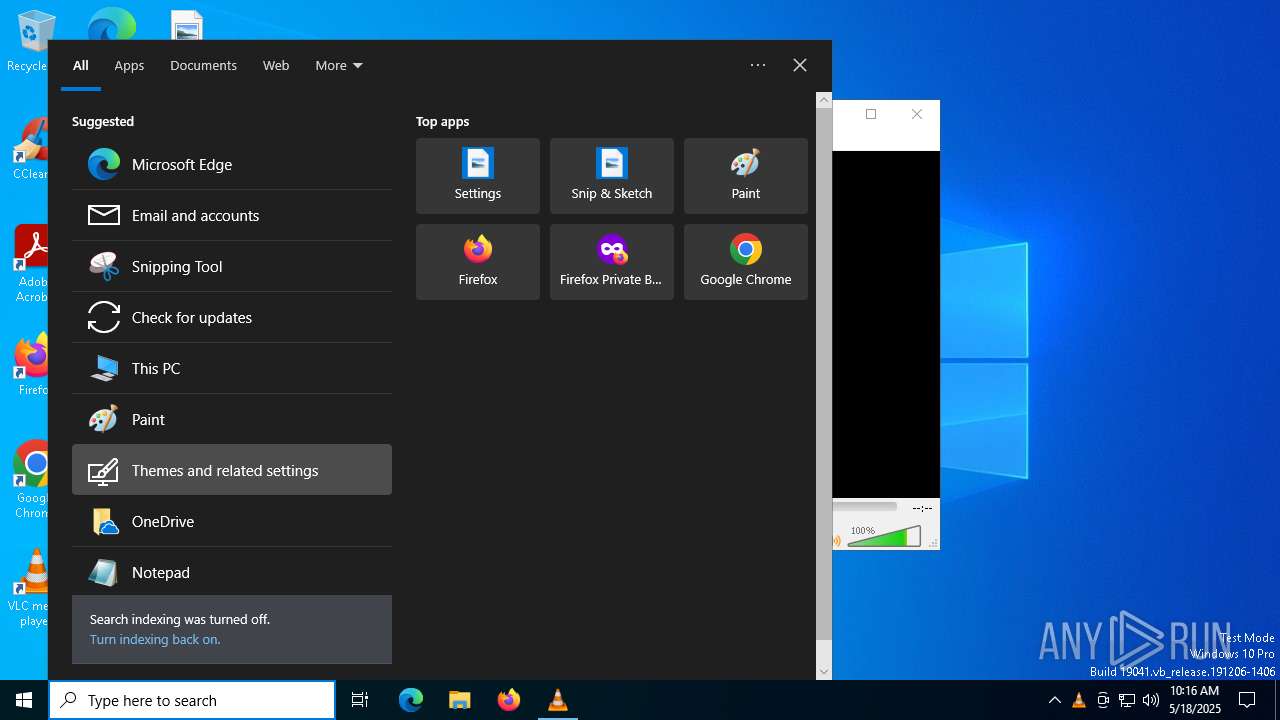Image resolution: width=1280 pixels, height=720 pixels.
Task: Open This PC from suggested list
Action: pyautogui.click(x=232, y=368)
